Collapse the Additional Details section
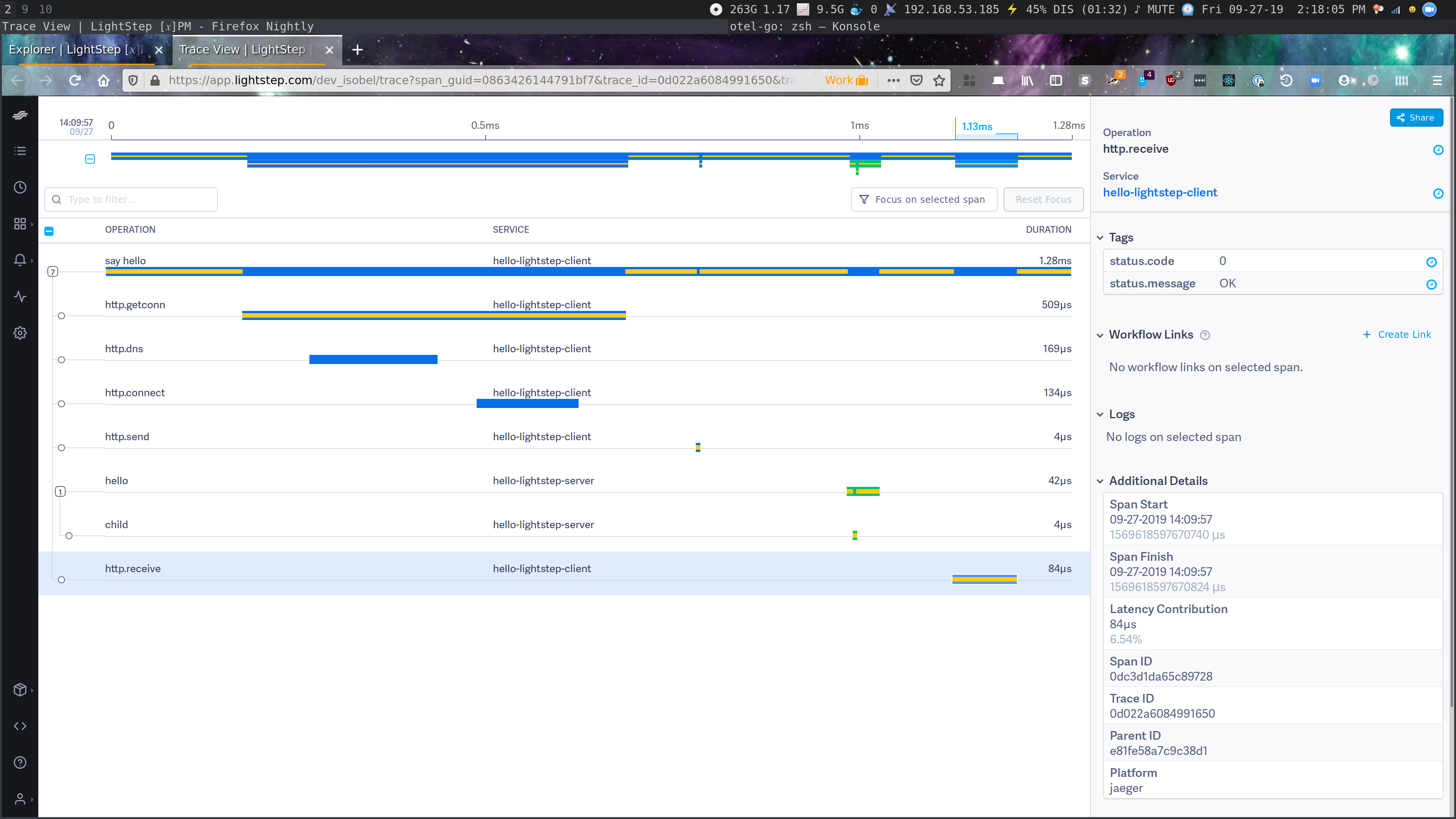1456x819 pixels. [1100, 481]
